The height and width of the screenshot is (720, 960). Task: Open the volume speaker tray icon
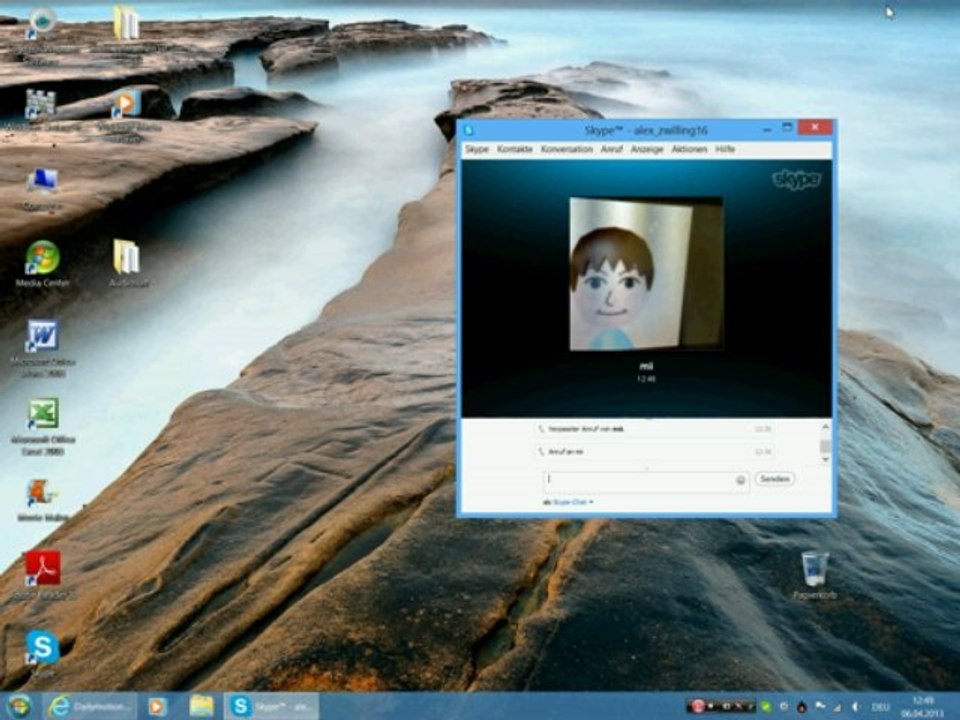(855, 707)
